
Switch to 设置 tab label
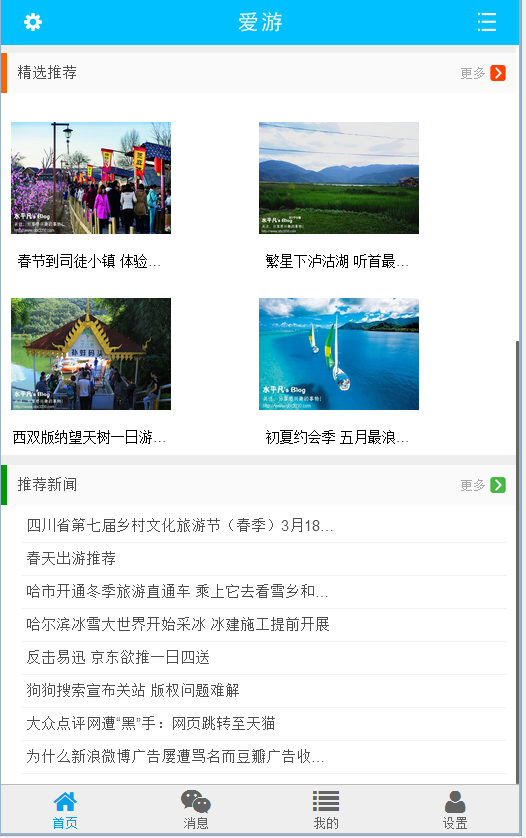point(455,823)
